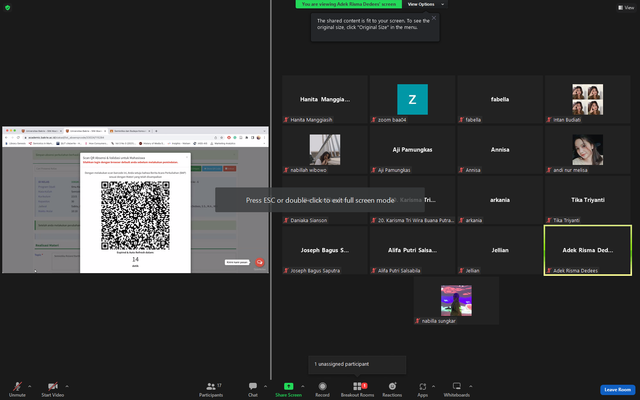The width and height of the screenshot is (640, 400).
Task: Select fabella's participant tile
Action: (x=500, y=99)
